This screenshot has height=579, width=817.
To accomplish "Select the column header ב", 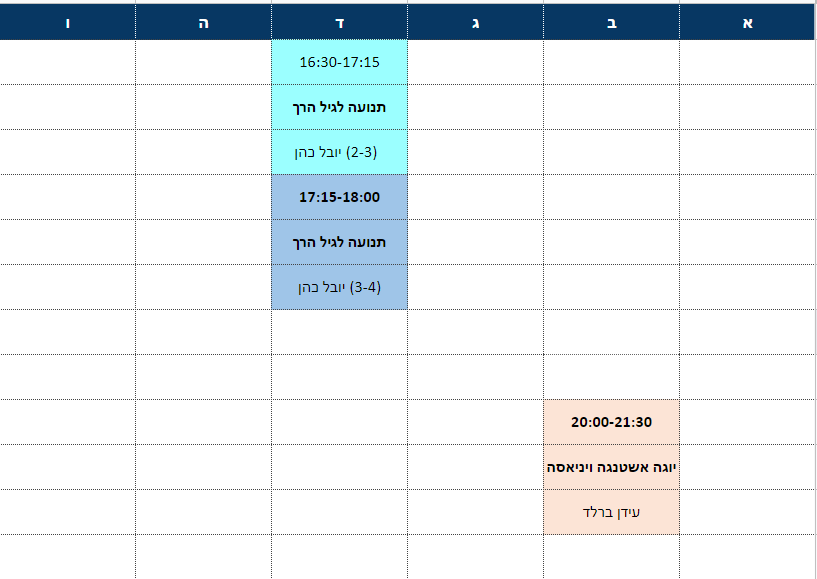I will tap(611, 22).
